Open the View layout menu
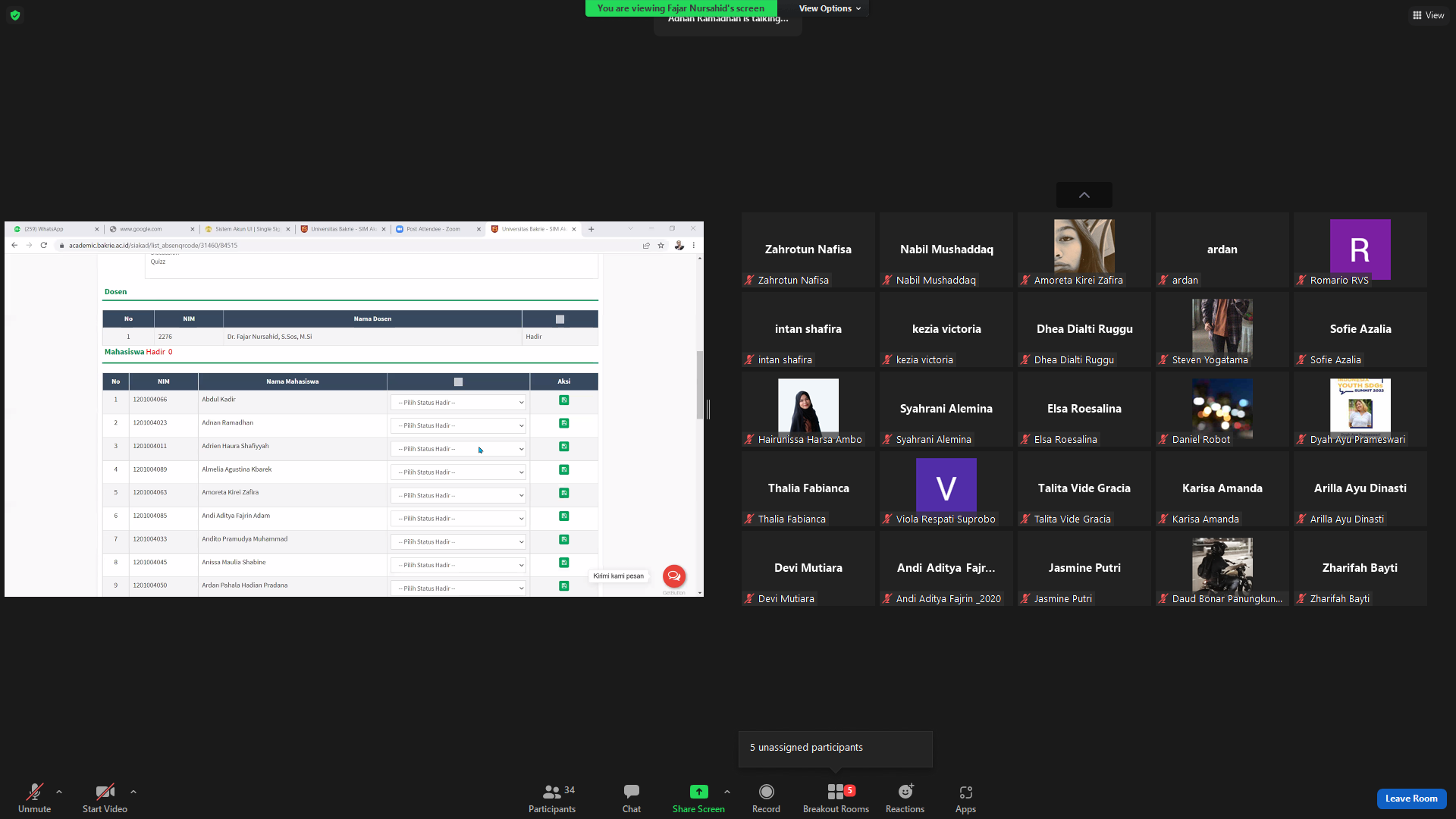The height and width of the screenshot is (819, 1456). (x=1428, y=15)
